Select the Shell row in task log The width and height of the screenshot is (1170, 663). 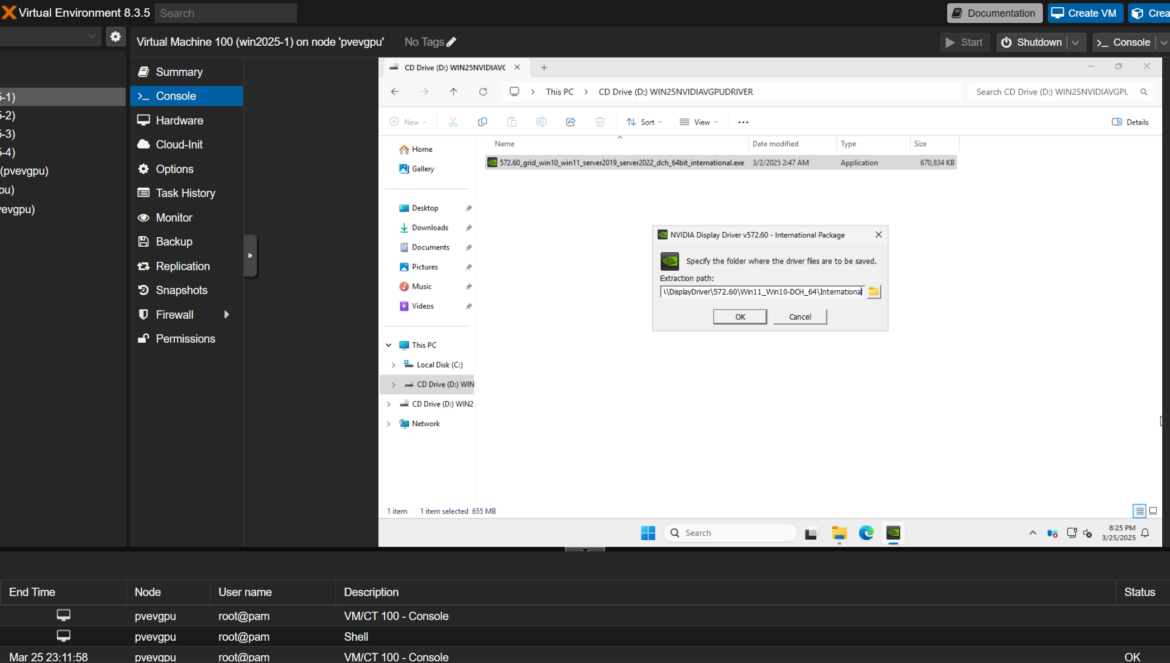(585, 637)
